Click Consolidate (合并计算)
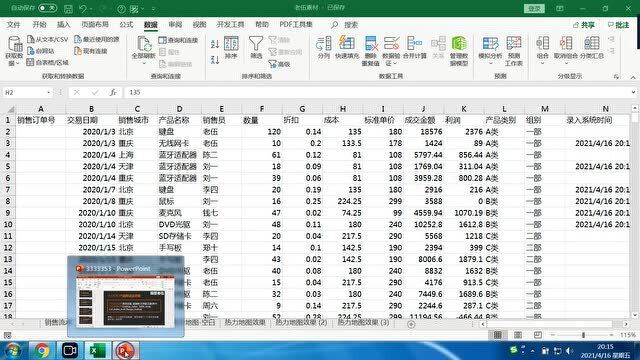 point(415,47)
